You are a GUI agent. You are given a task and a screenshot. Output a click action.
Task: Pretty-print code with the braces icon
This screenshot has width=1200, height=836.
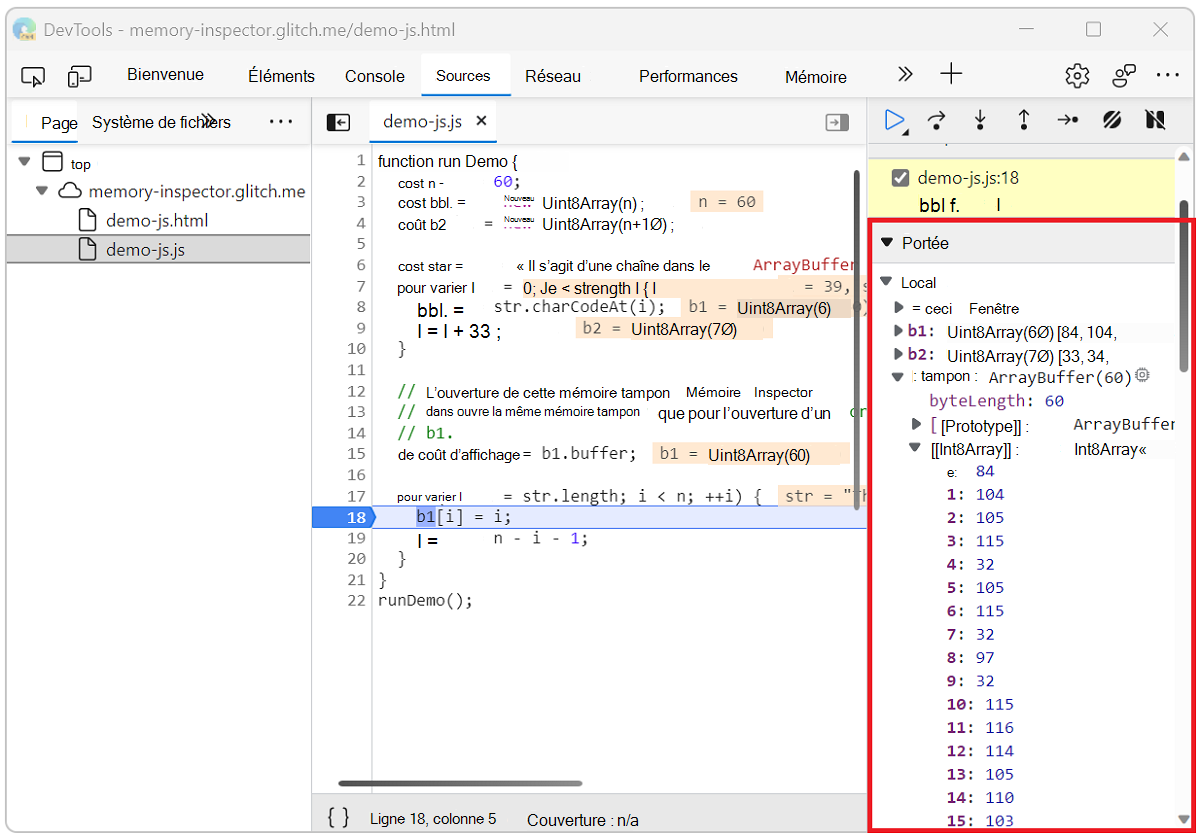(339, 817)
